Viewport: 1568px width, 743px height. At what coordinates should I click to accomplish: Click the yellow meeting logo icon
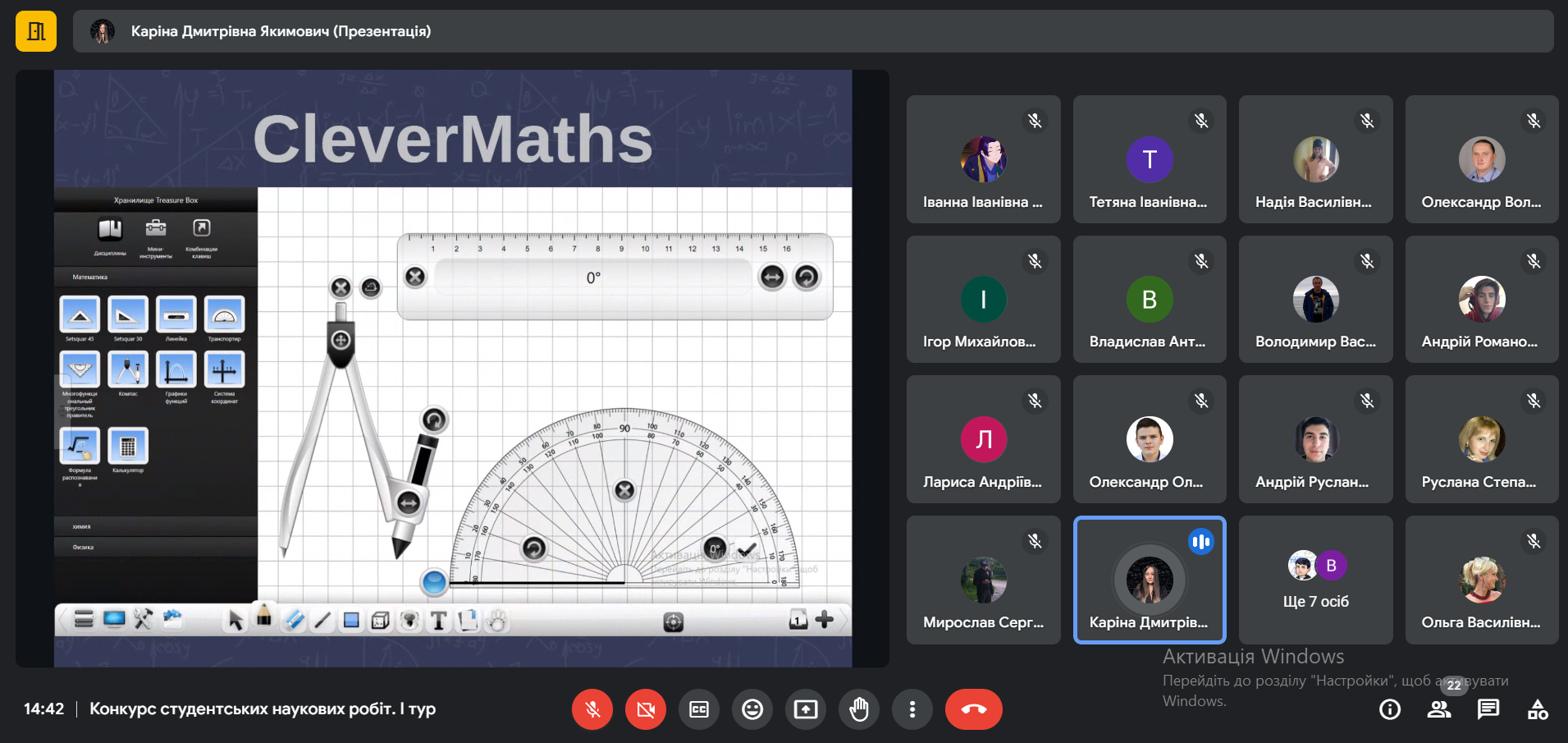coord(36,31)
